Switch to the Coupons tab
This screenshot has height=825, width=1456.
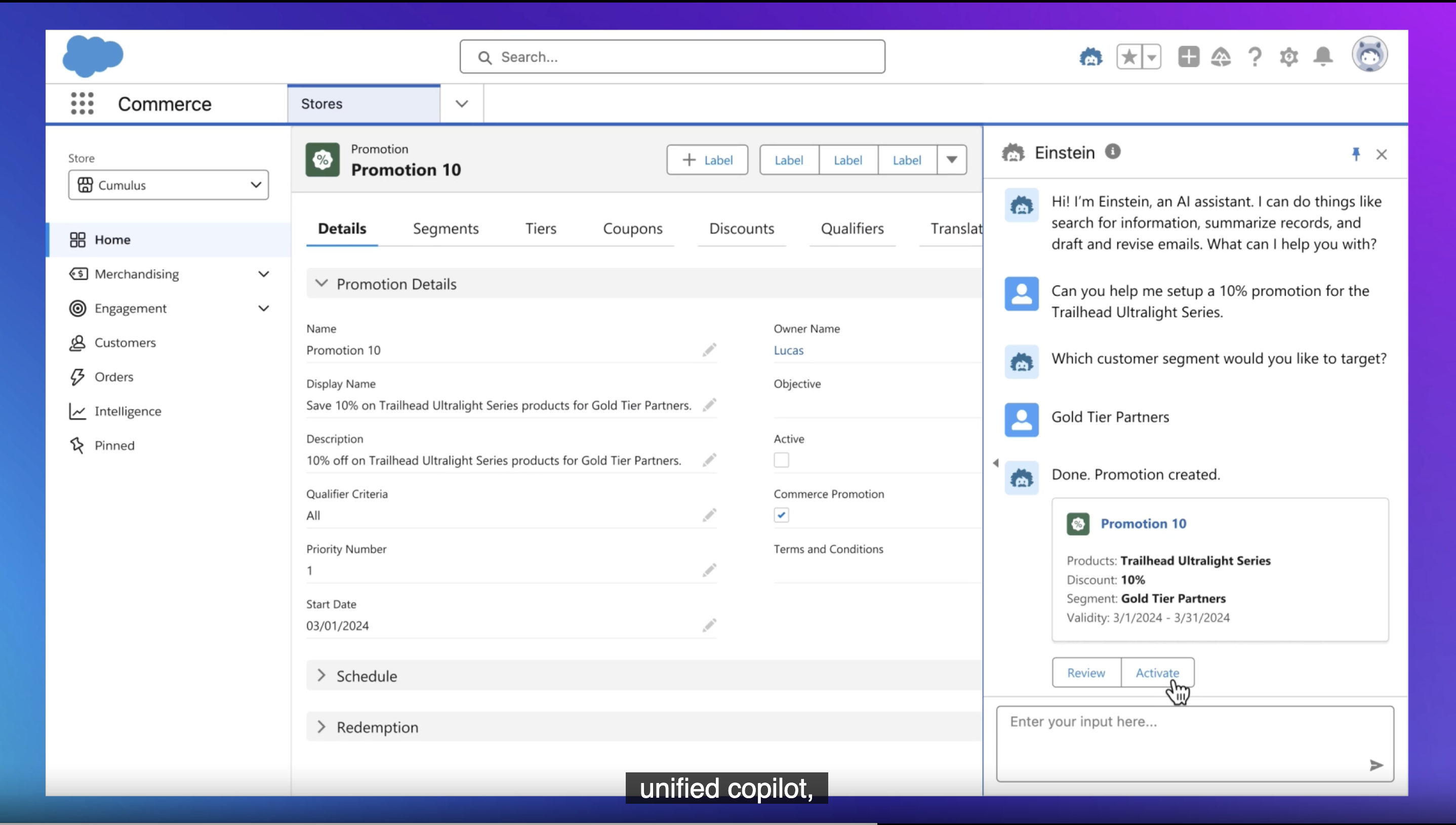tap(632, 229)
